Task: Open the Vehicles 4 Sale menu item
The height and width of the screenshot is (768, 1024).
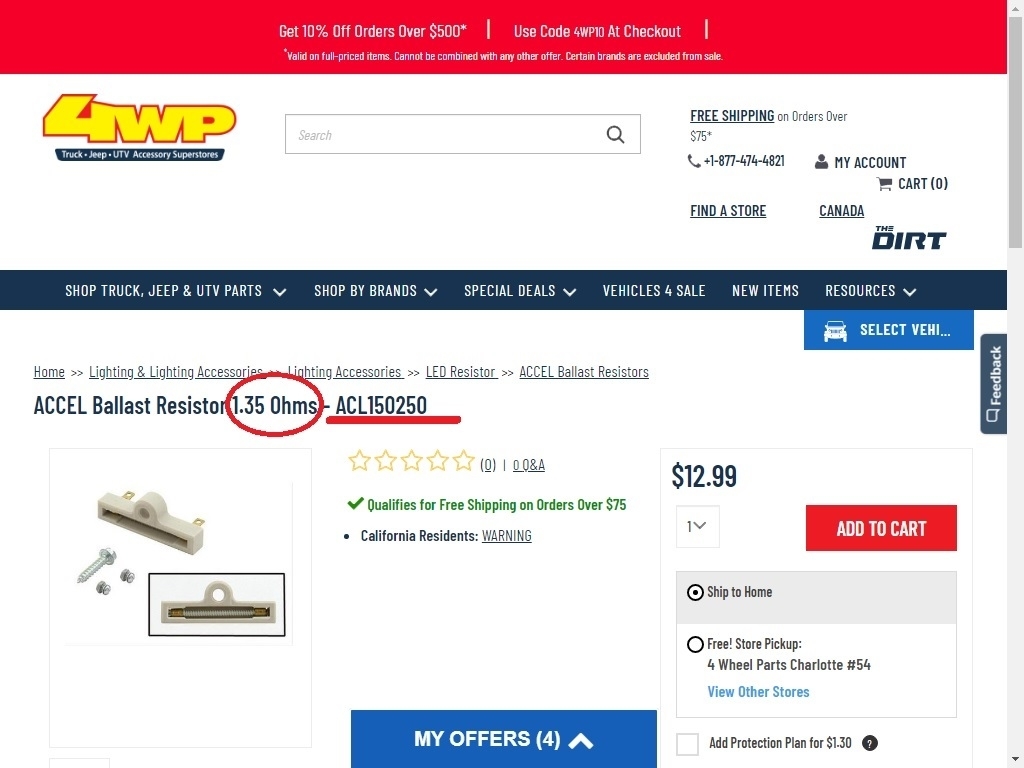Action: click(654, 291)
